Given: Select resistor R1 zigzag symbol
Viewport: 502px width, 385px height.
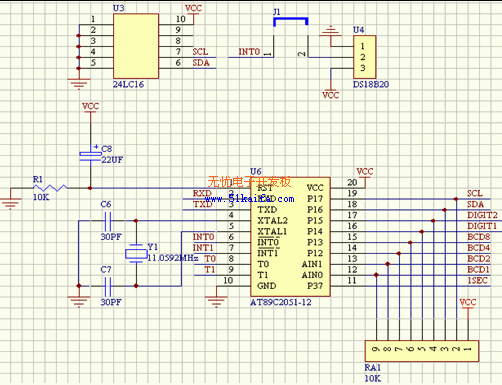Looking at the screenshot, I should (50, 188).
